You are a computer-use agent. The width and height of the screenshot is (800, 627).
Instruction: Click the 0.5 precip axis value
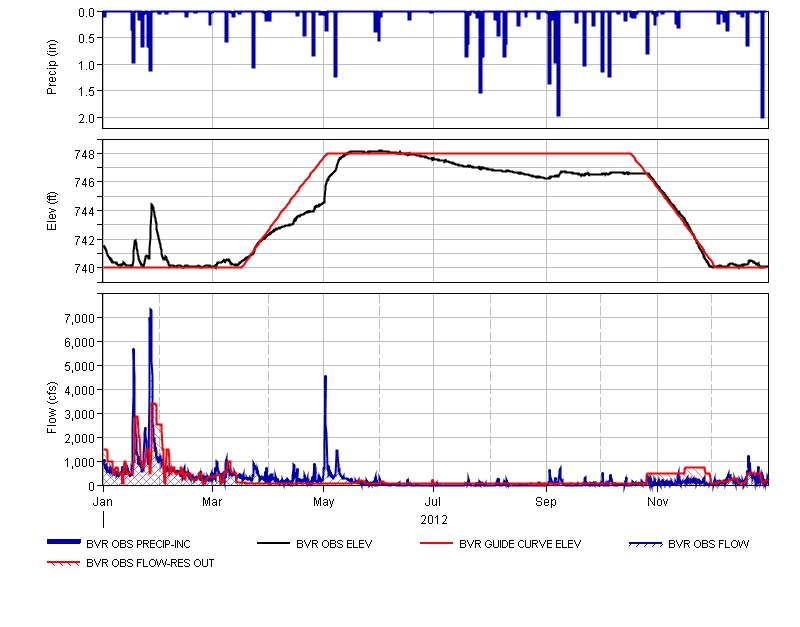point(87,38)
